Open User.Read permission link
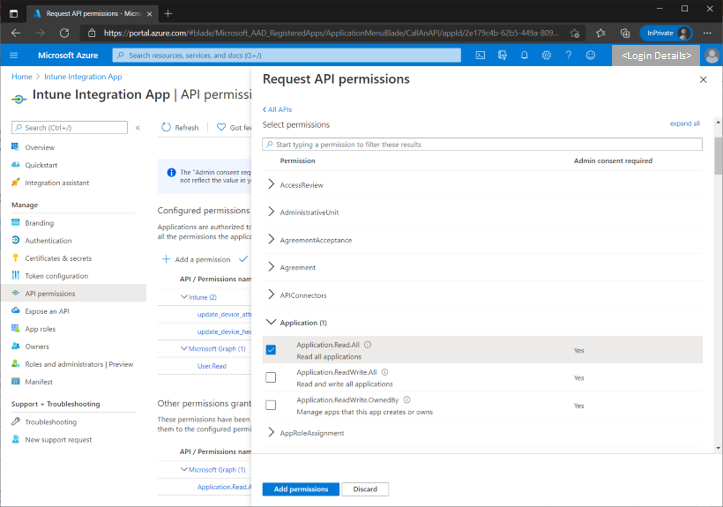The height and width of the screenshot is (507, 723). point(212,366)
